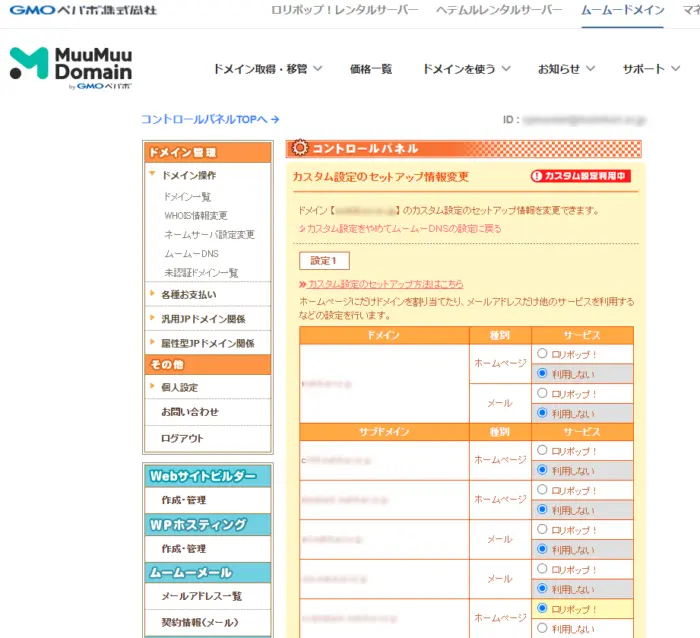The height and width of the screenshot is (638, 700).
Task: Expand the ドメイン取得・移管 dropdown menu
Action: tap(267, 69)
